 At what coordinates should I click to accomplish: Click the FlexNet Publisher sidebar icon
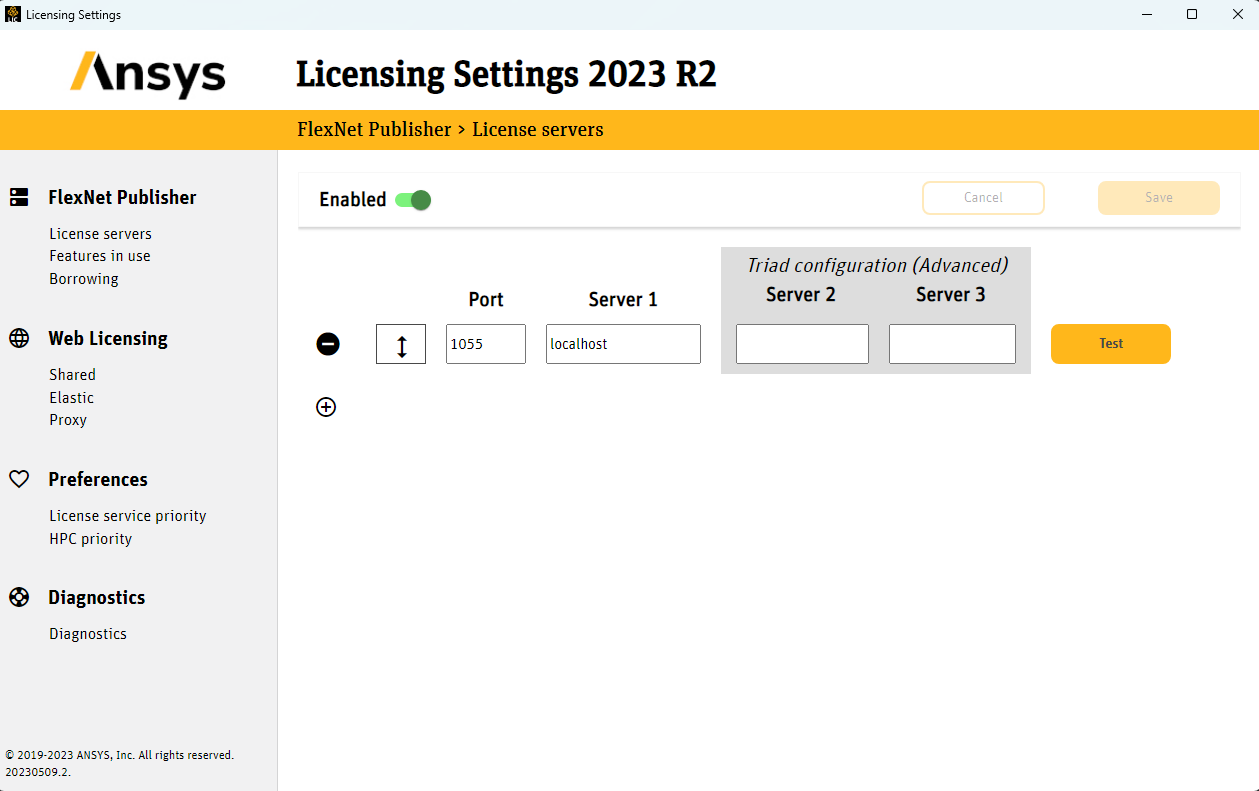click(x=19, y=197)
